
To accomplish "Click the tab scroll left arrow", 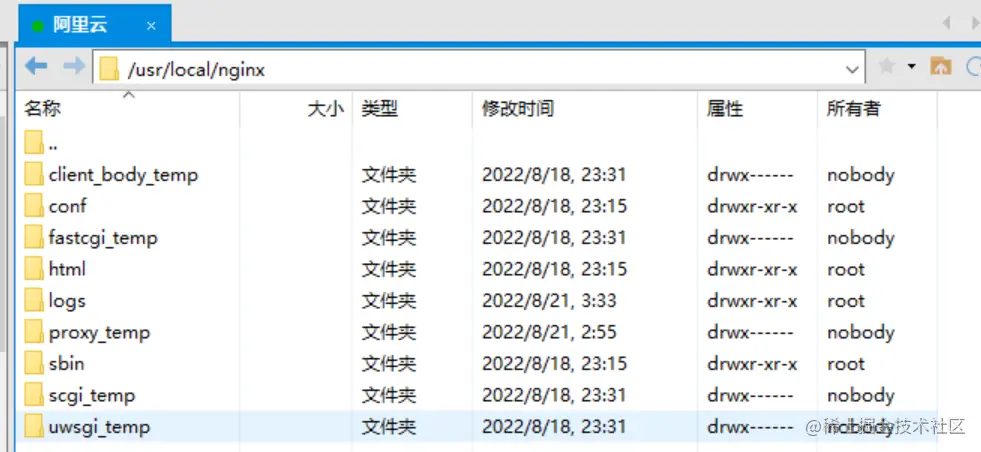I will pos(947,23).
